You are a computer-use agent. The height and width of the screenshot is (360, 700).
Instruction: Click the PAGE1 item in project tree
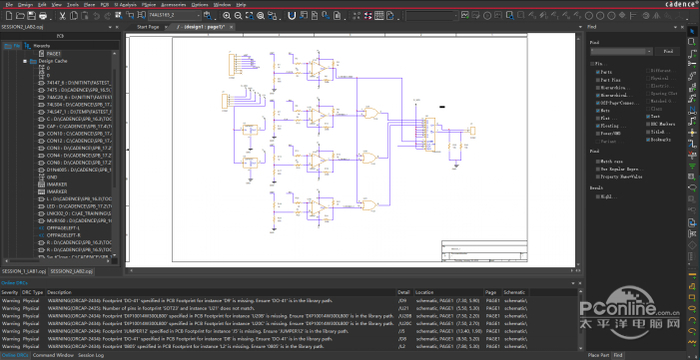pyautogui.click(x=53, y=54)
